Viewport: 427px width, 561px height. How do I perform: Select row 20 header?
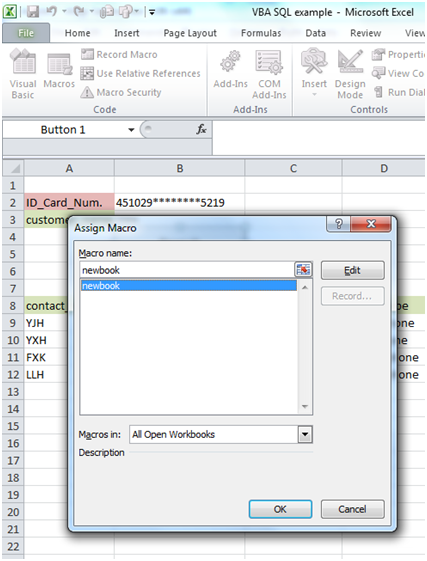13,512
